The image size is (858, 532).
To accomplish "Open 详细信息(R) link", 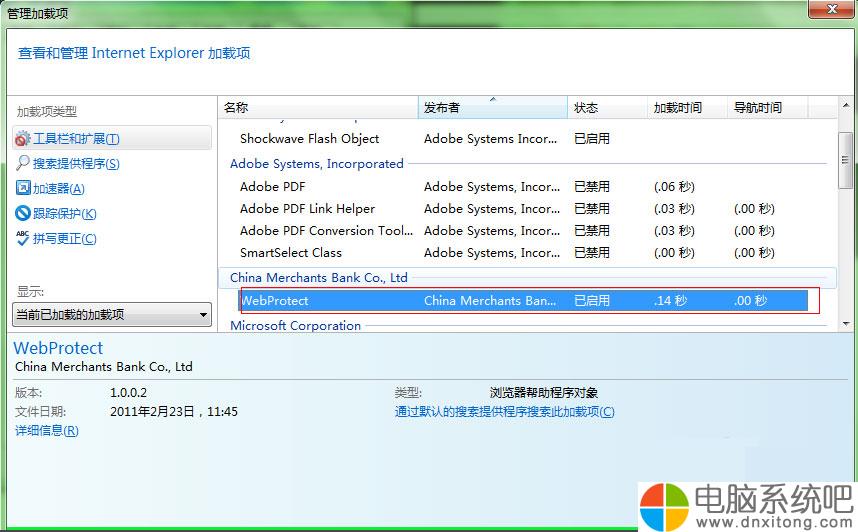I will 47,431.
